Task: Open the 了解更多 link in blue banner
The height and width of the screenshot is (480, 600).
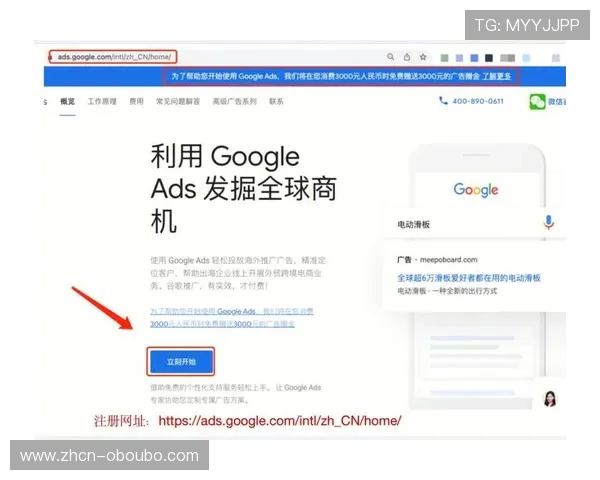Action: (496, 76)
